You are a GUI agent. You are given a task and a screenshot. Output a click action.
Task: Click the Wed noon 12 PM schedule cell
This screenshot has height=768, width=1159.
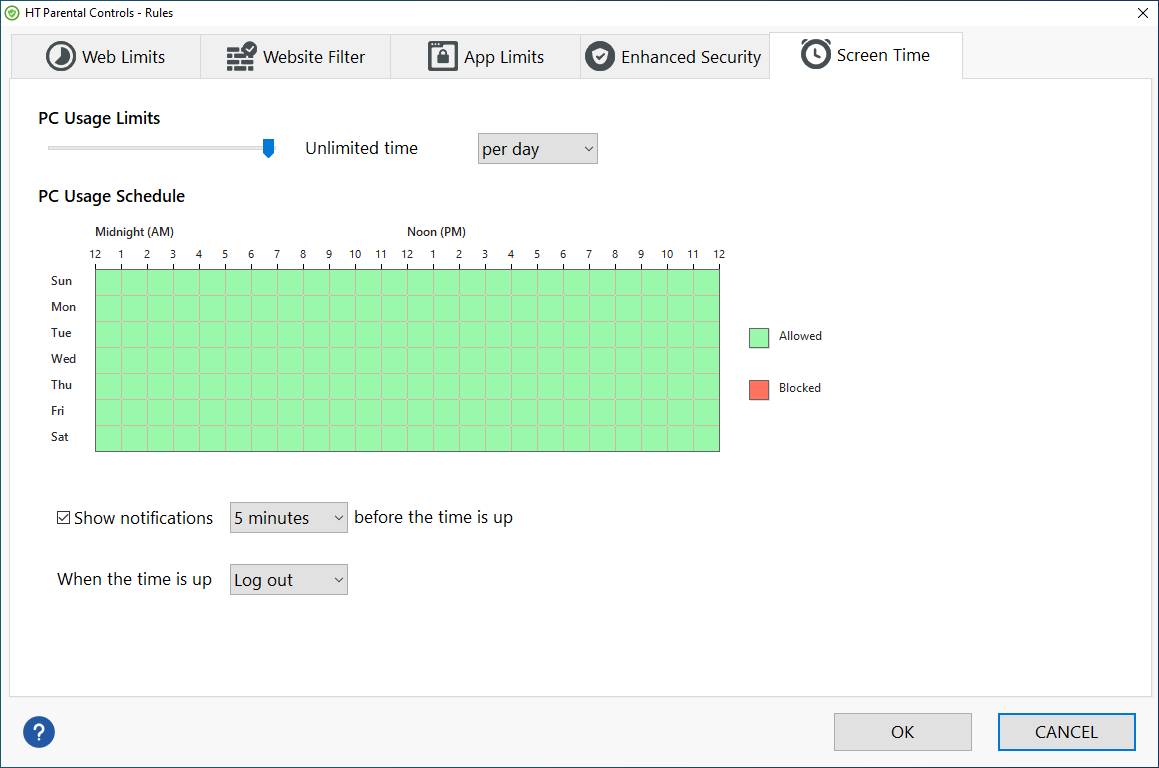click(421, 360)
